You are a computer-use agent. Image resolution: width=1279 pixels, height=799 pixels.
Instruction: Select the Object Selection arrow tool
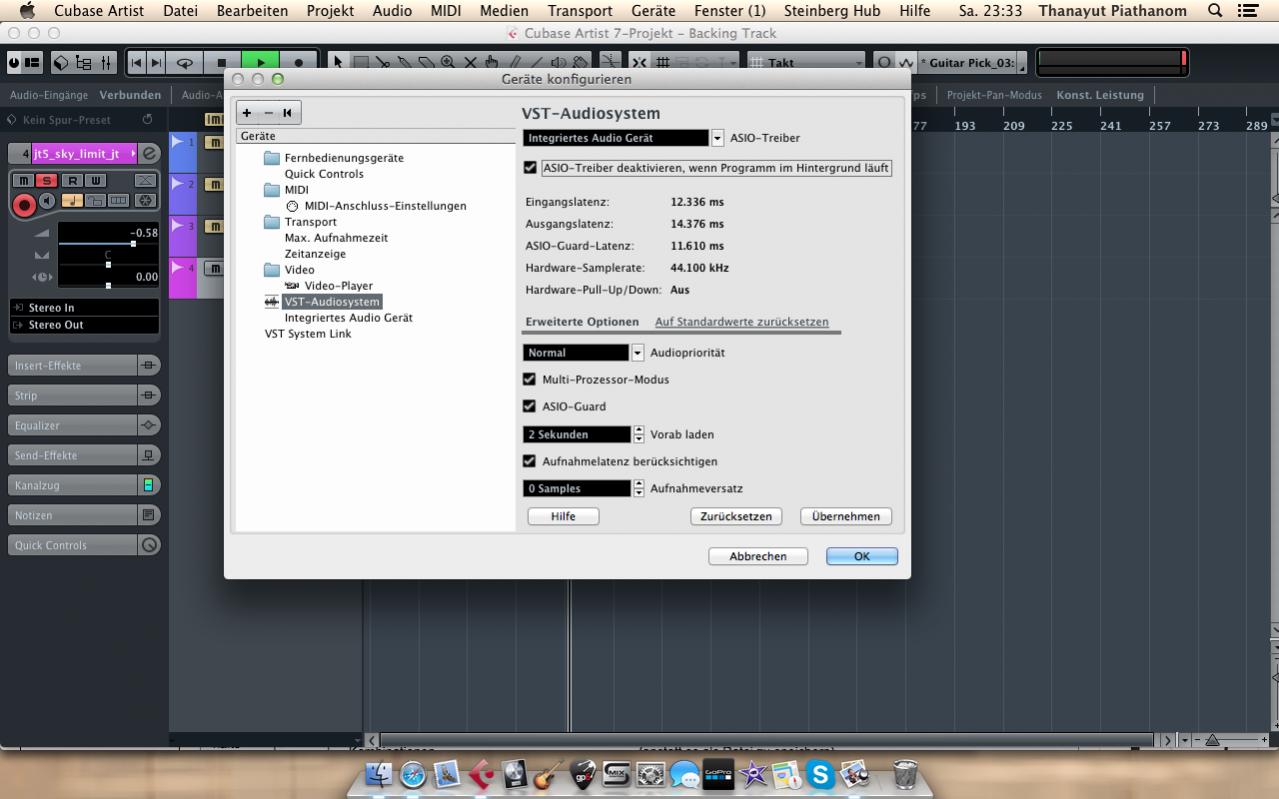(x=338, y=62)
